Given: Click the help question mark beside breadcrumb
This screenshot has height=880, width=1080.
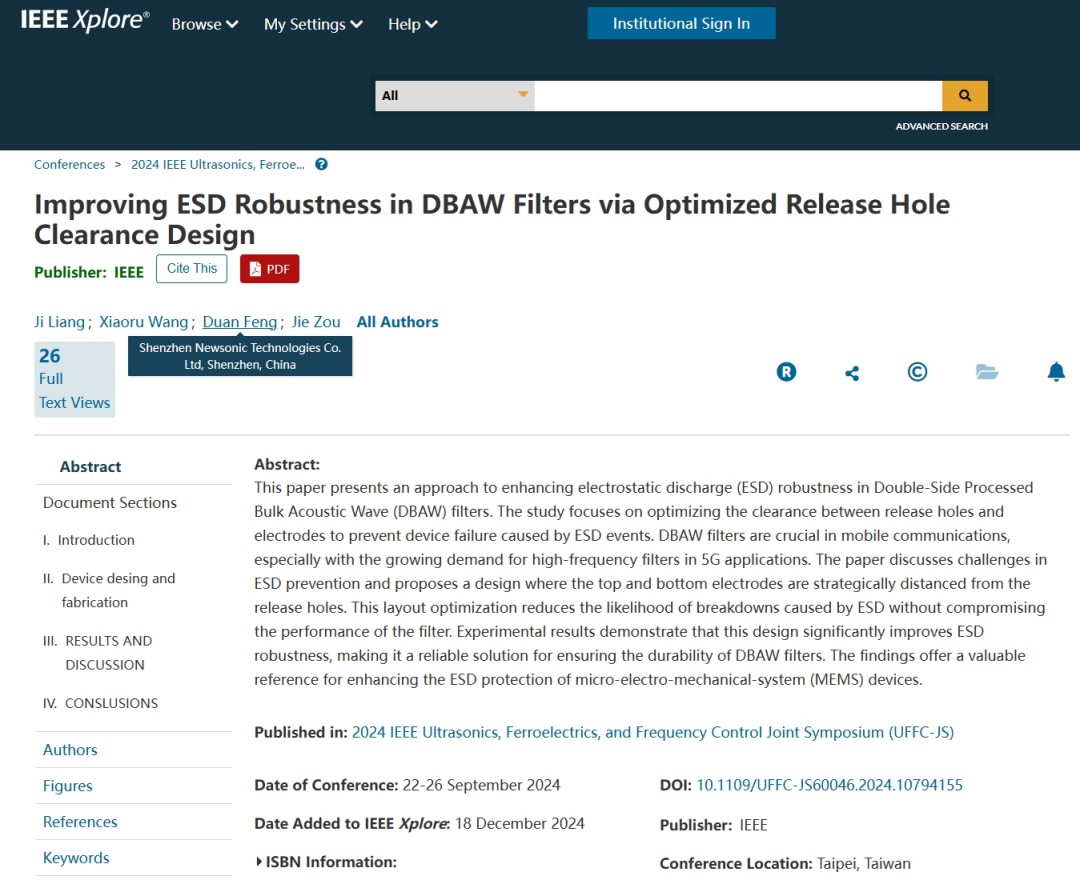Looking at the screenshot, I should click(x=321, y=164).
